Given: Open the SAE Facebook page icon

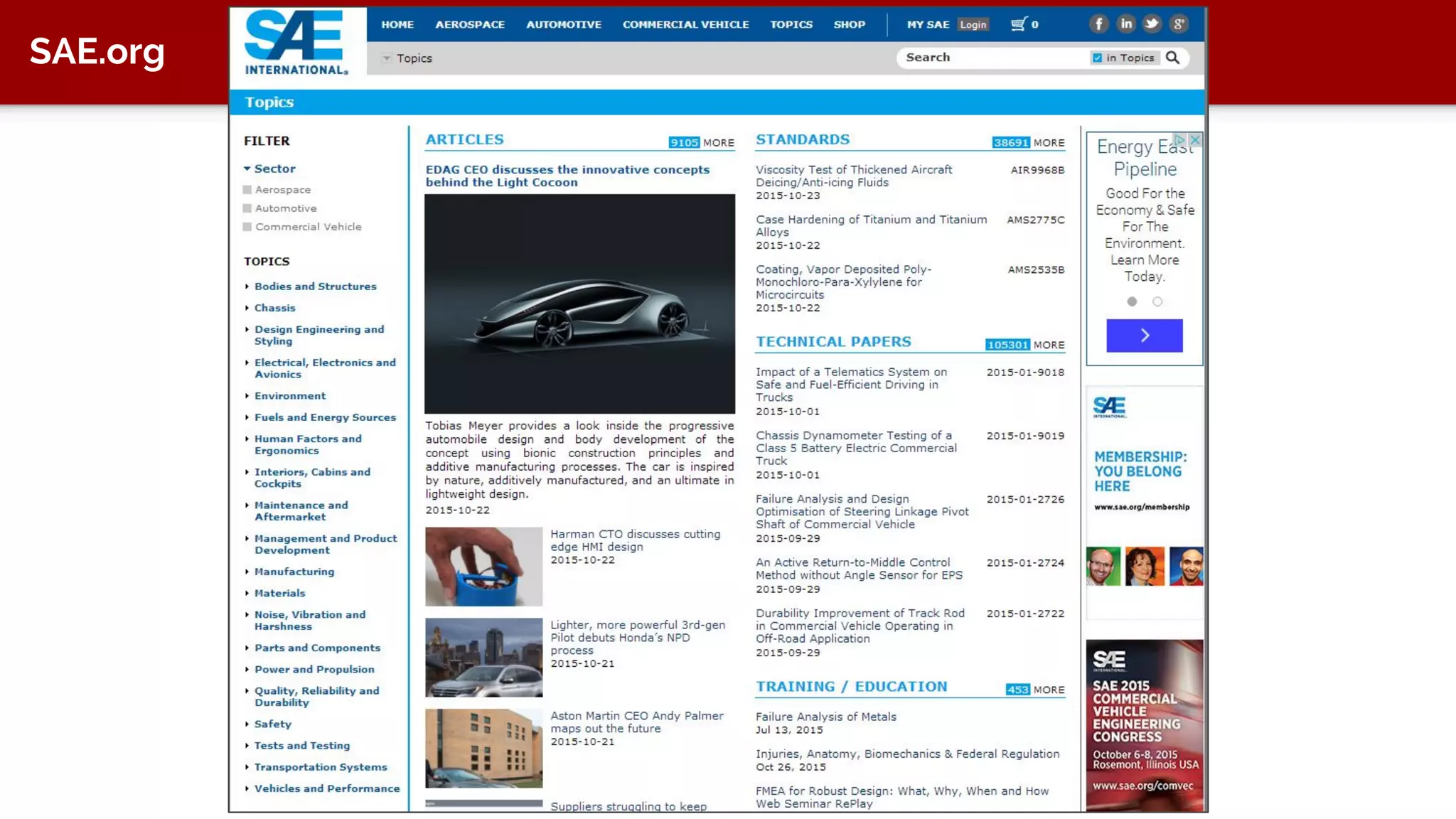Looking at the screenshot, I should coord(1098,24).
